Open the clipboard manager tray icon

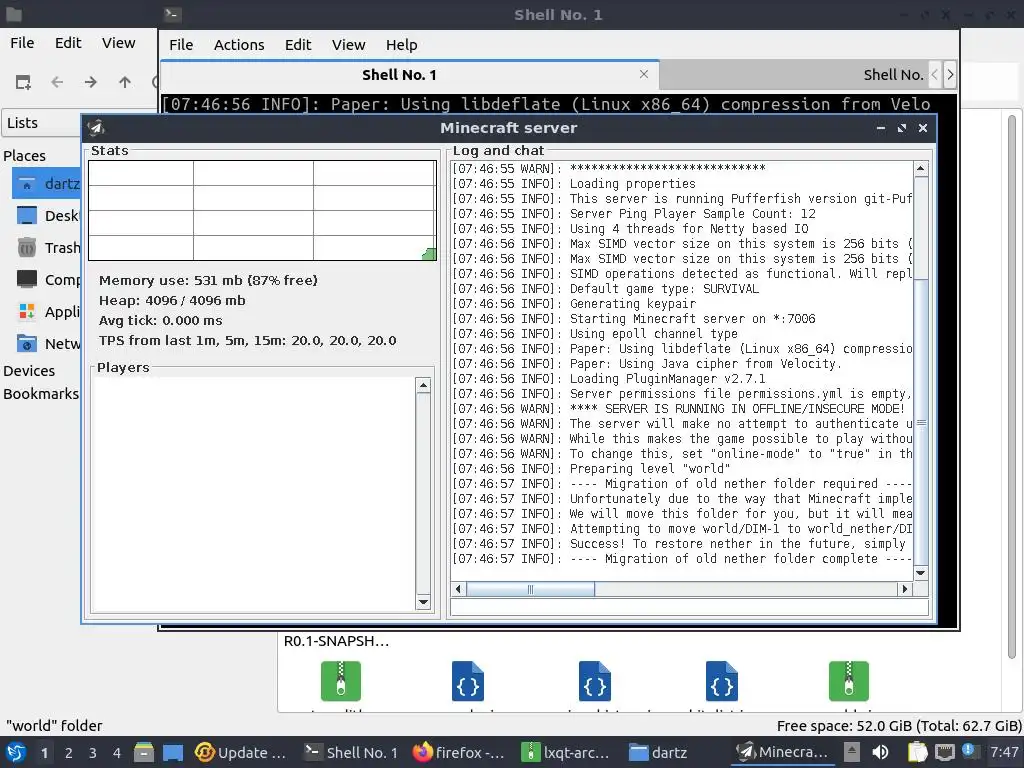pos(918,752)
